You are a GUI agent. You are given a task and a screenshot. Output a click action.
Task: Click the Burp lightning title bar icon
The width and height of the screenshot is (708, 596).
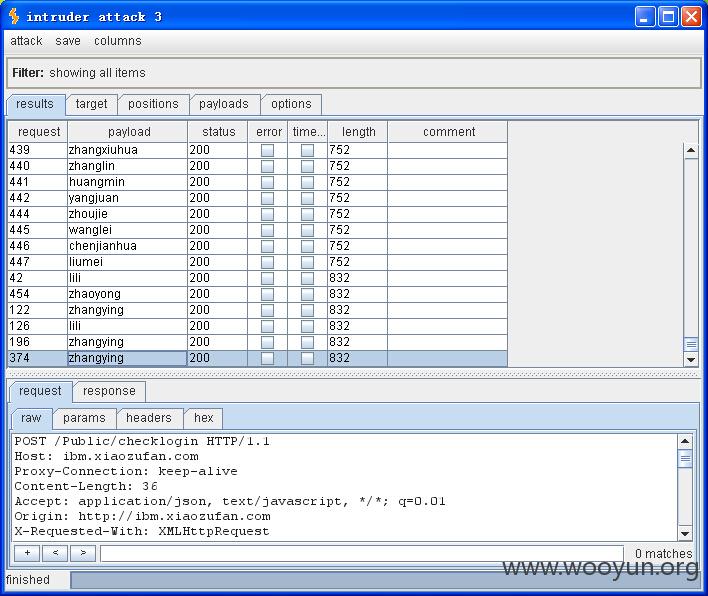14,16
